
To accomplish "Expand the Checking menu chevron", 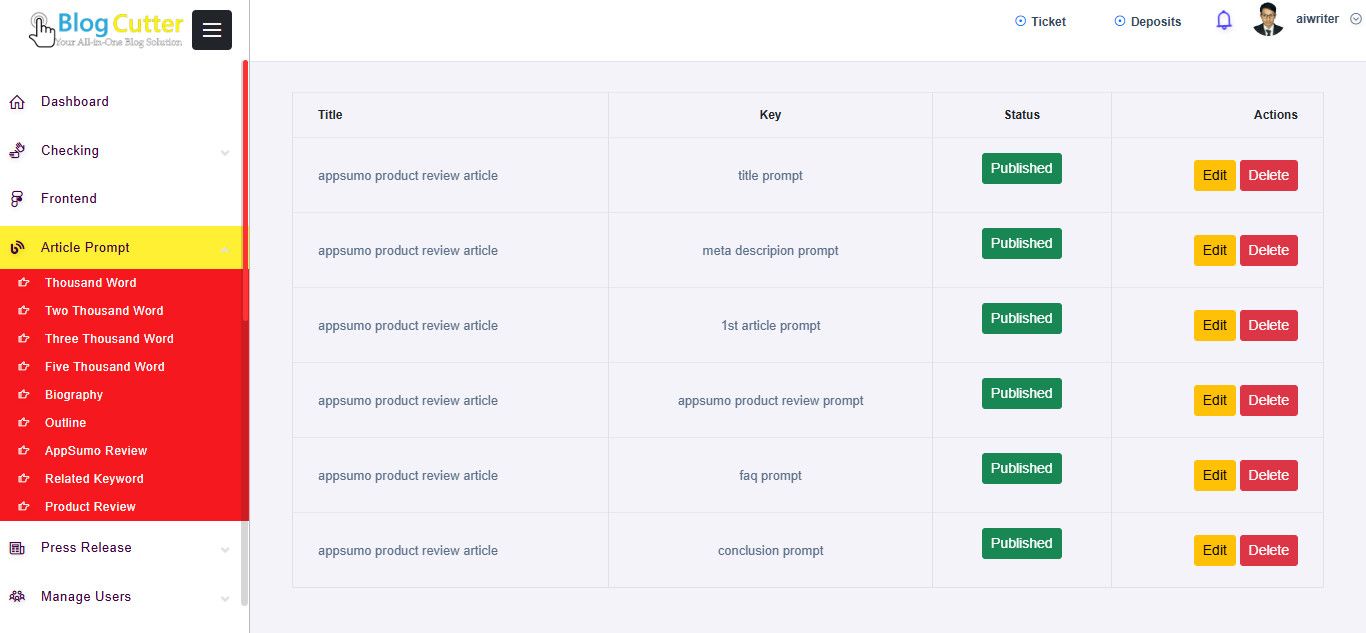I will [225, 152].
